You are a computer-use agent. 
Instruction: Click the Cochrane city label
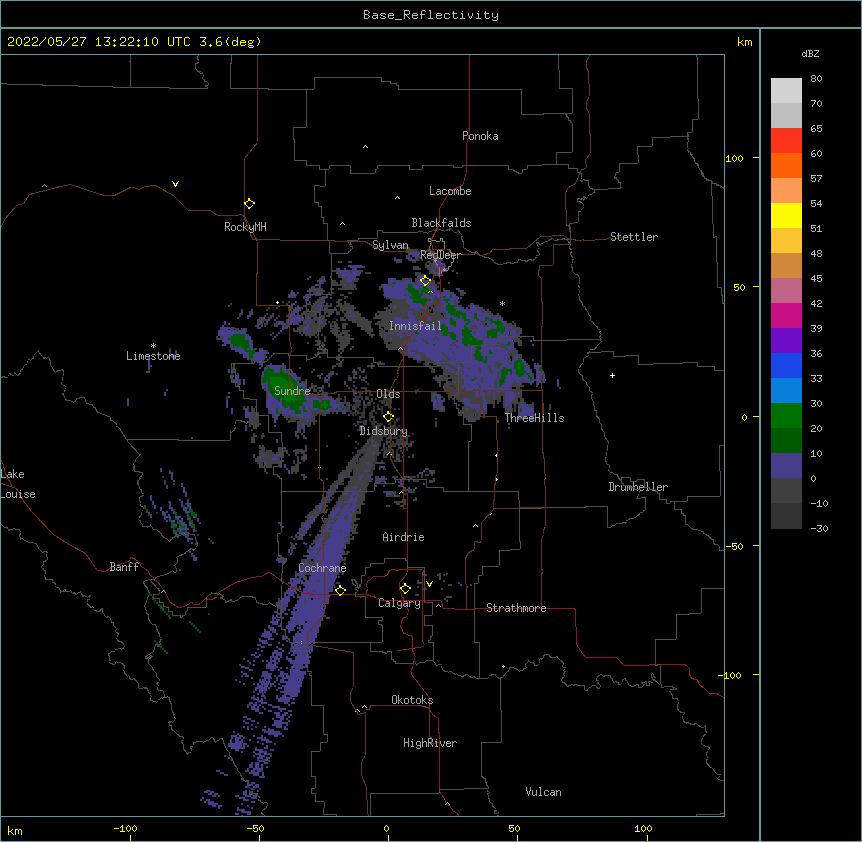(x=322, y=568)
